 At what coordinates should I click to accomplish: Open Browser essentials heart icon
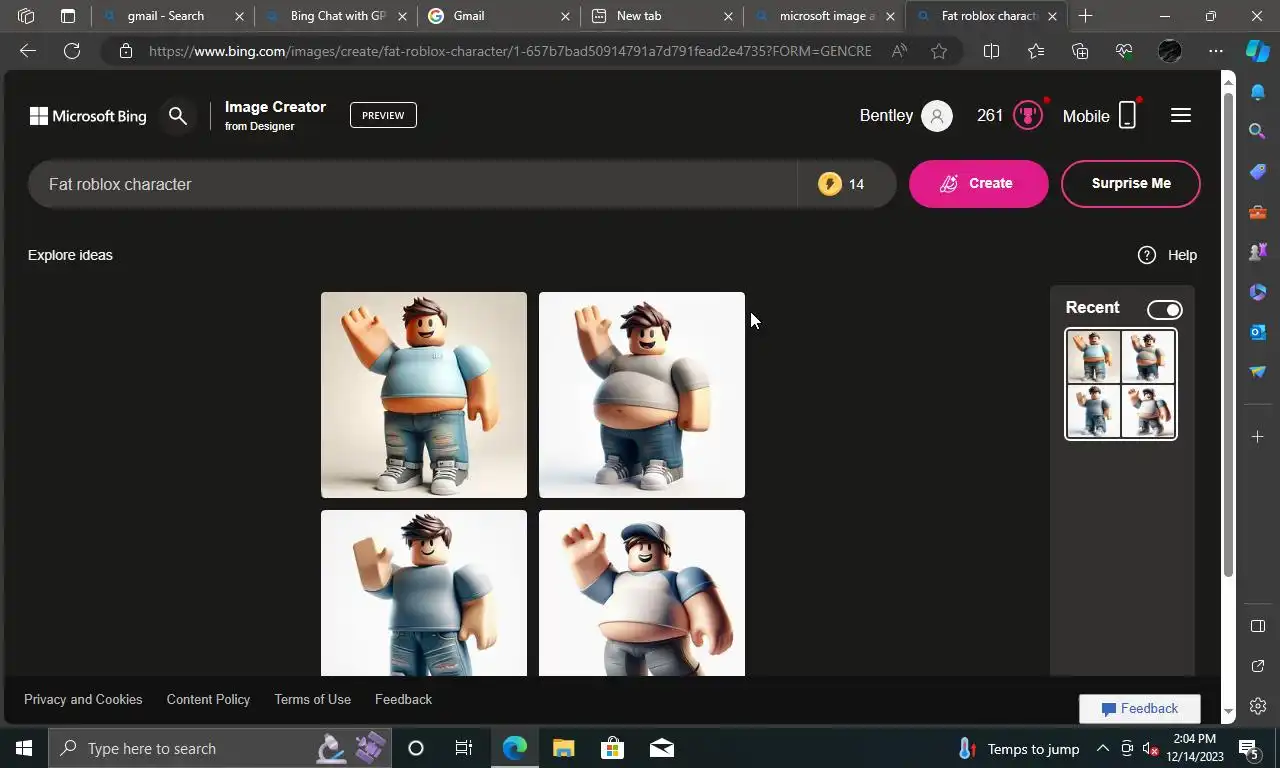pyautogui.click(x=1124, y=51)
